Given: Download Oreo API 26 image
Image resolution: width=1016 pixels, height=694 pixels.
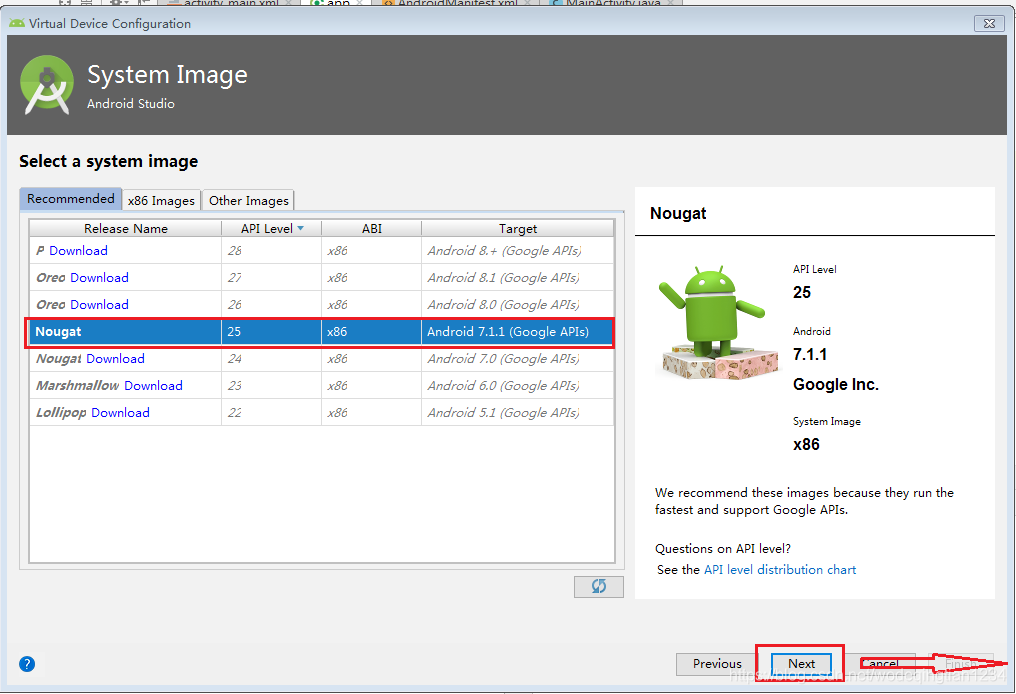Looking at the screenshot, I should (x=99, y=305).
